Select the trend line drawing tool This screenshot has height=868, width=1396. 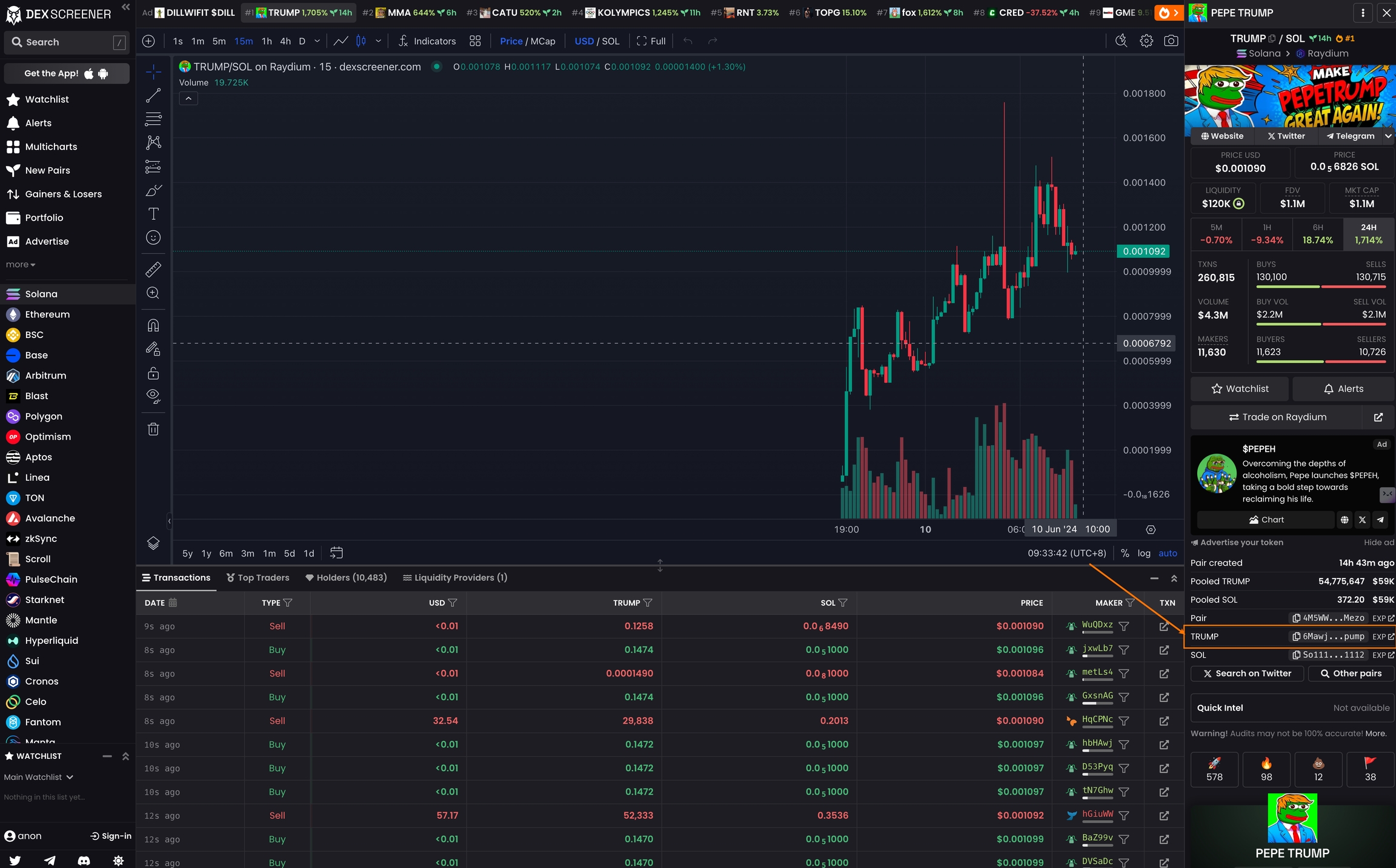coord(153,96)
